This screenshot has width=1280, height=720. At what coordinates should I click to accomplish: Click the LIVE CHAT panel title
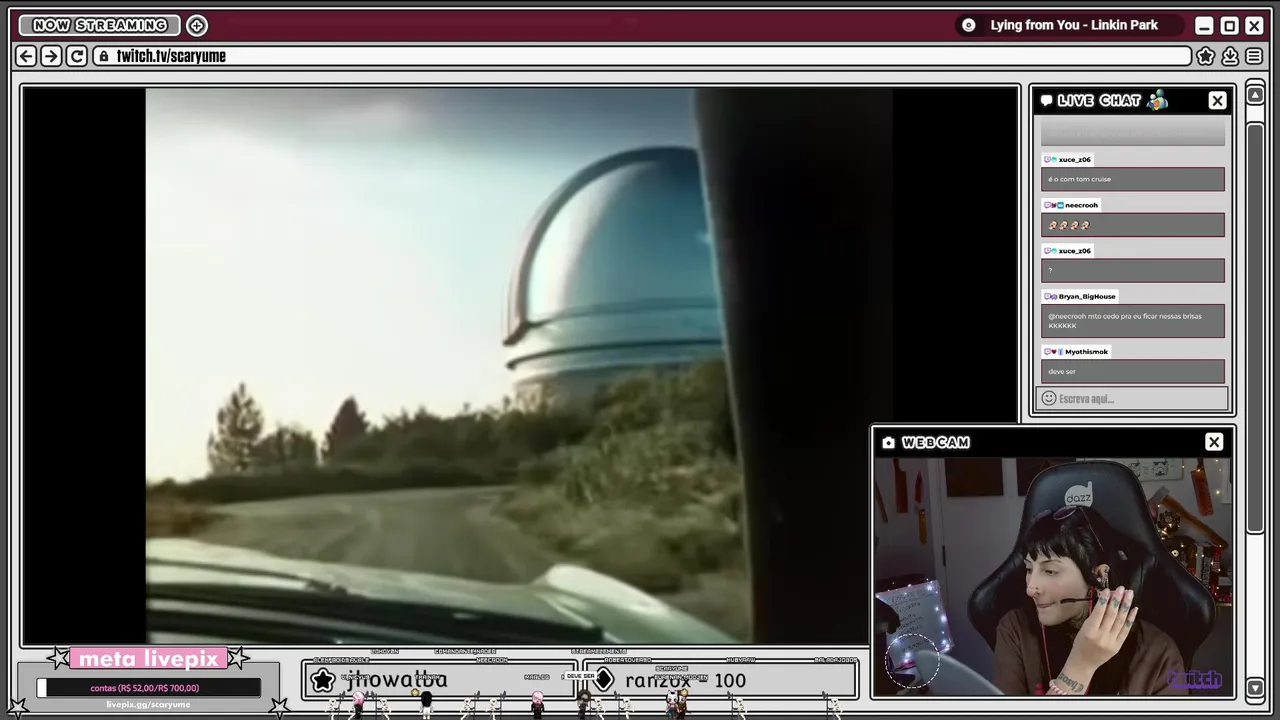[1099, 100]
